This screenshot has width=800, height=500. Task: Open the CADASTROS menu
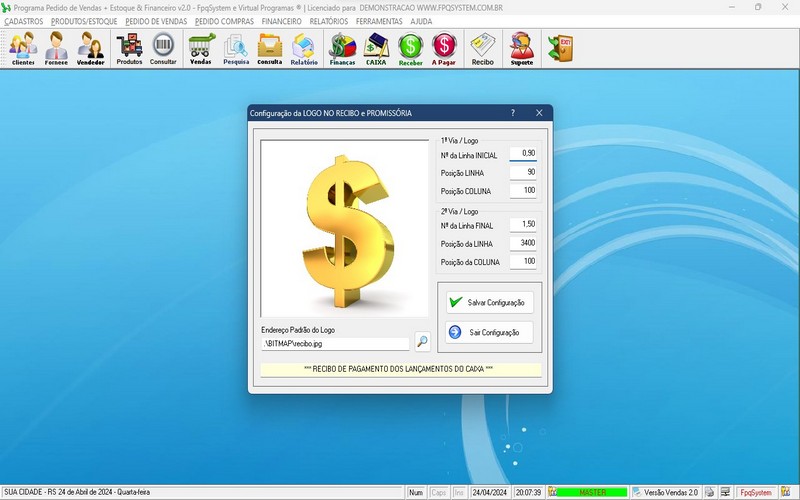(24, 21)
